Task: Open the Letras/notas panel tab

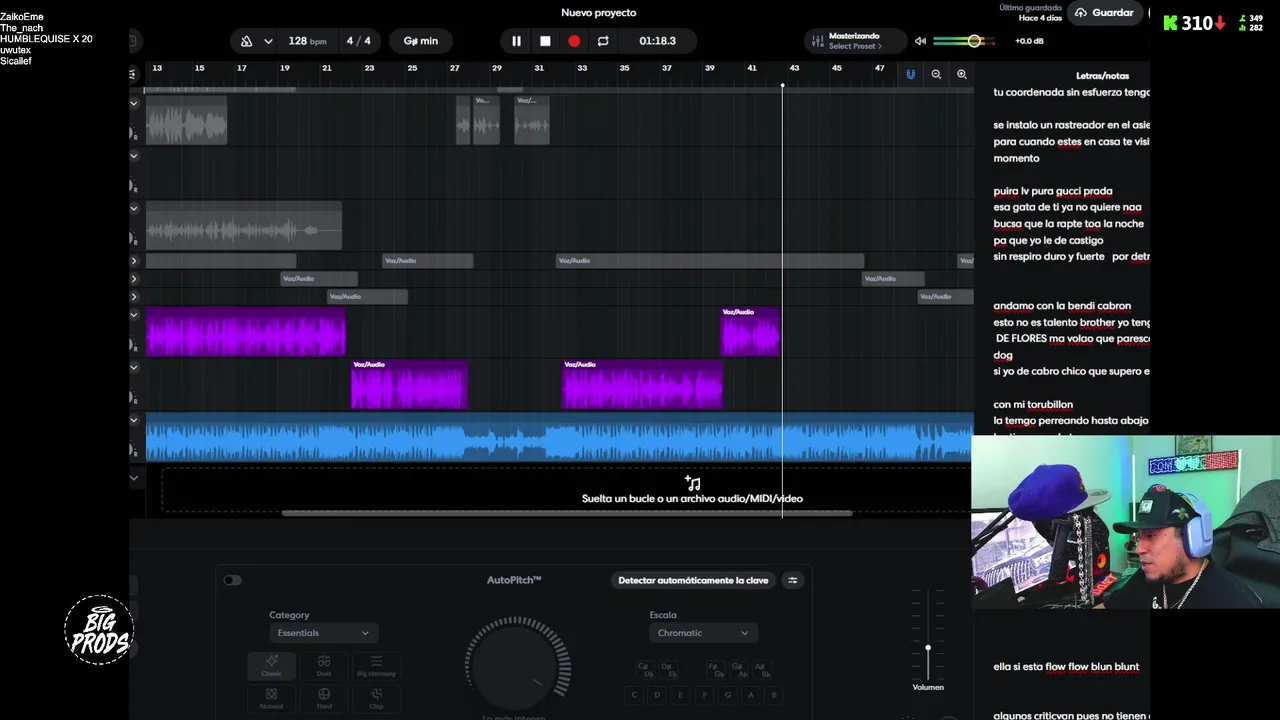Action: [1102, 76]
